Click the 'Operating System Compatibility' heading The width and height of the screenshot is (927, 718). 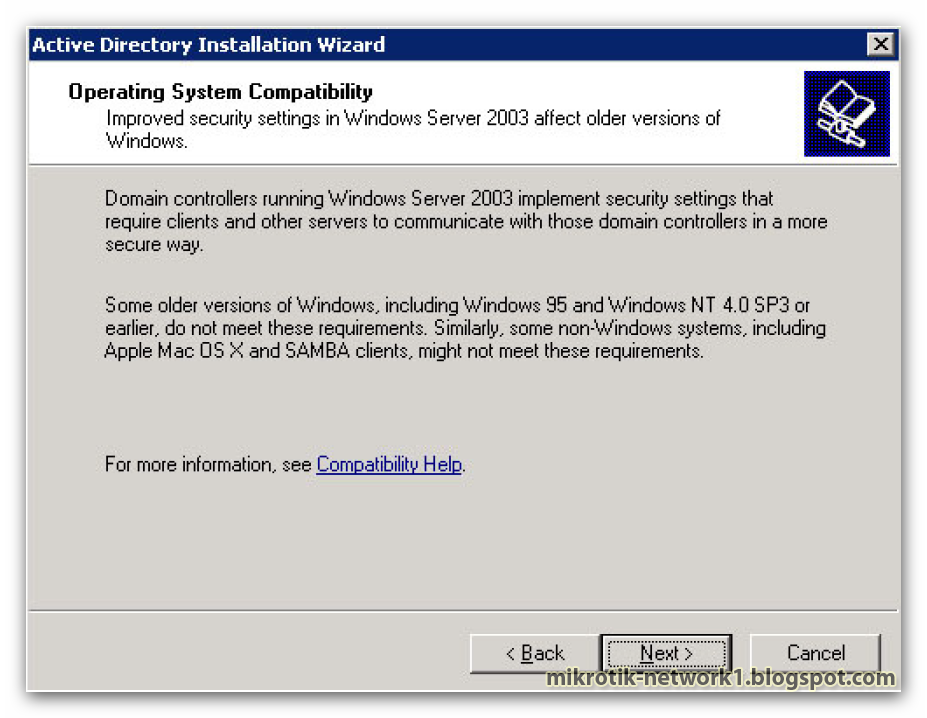tap(221, 92)
